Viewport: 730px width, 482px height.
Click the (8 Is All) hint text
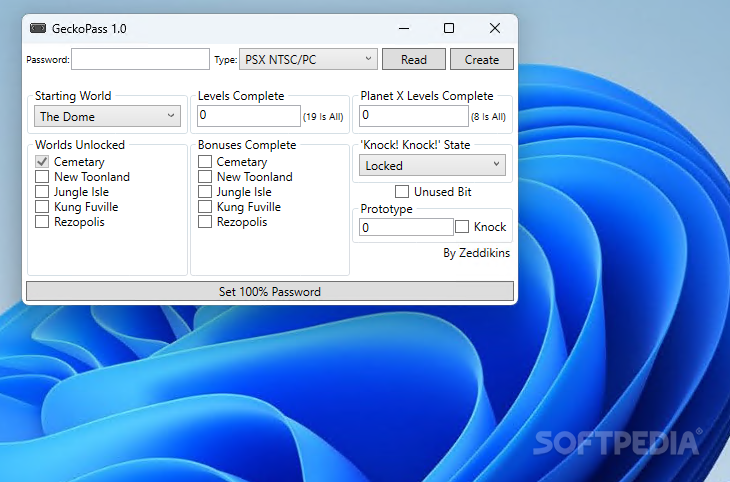pos(488,116)
